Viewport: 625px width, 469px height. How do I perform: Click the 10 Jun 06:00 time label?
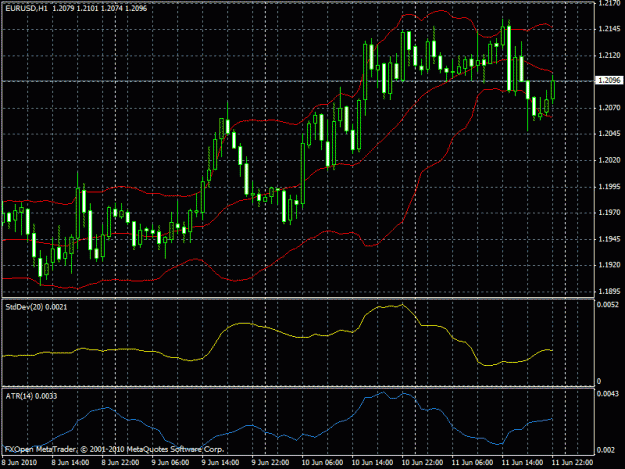[322, 463]
